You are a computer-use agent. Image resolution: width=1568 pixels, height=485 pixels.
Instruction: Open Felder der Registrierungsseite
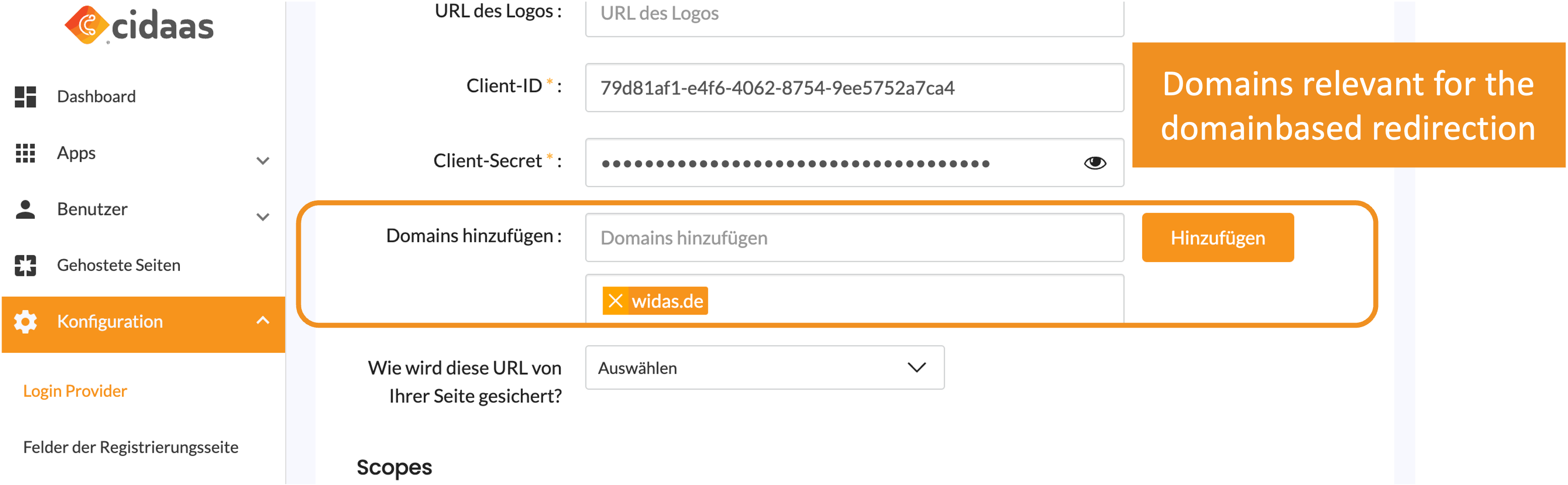pos(130,447)
